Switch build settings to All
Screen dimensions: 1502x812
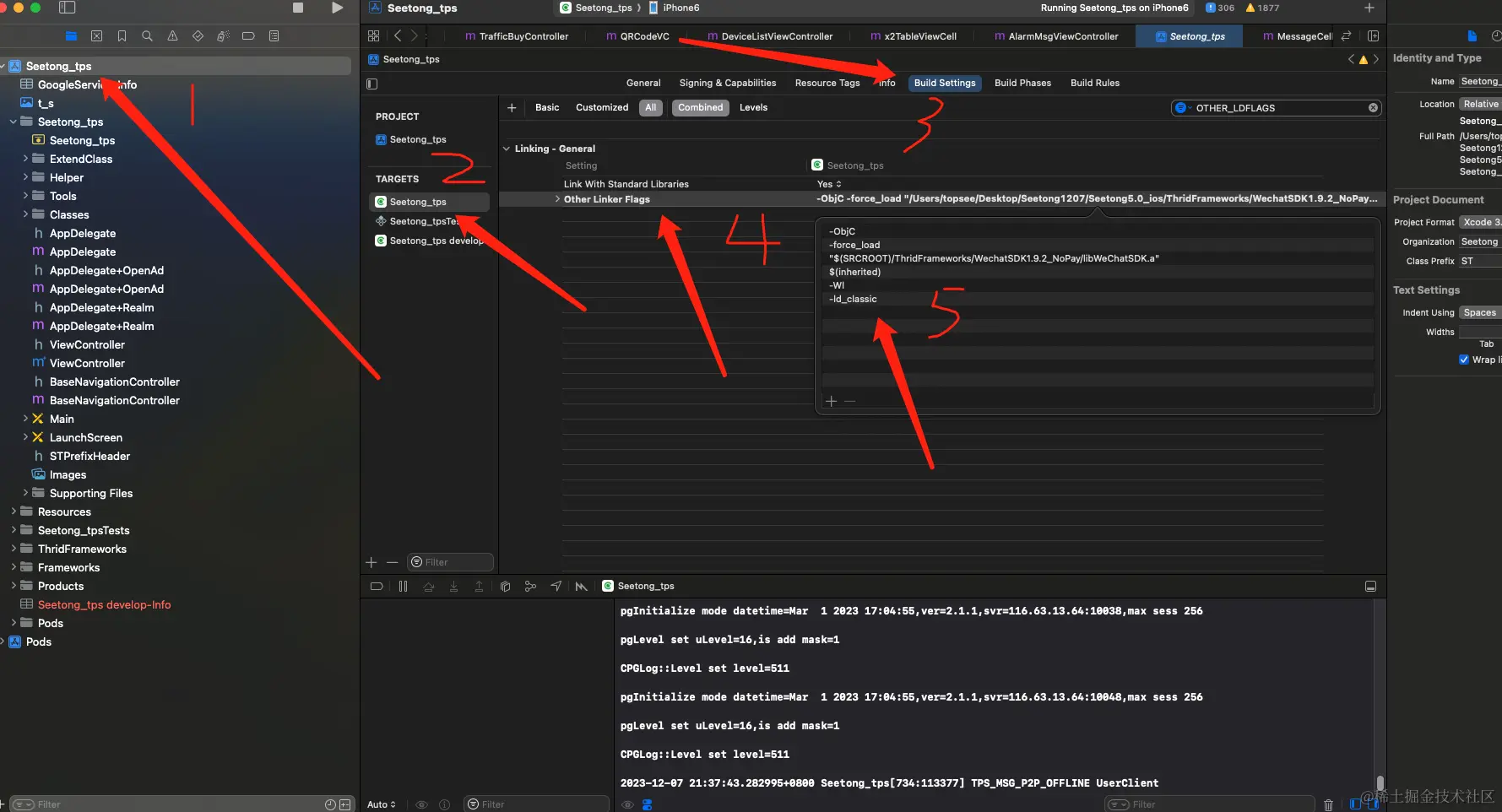tap(650, 108)
